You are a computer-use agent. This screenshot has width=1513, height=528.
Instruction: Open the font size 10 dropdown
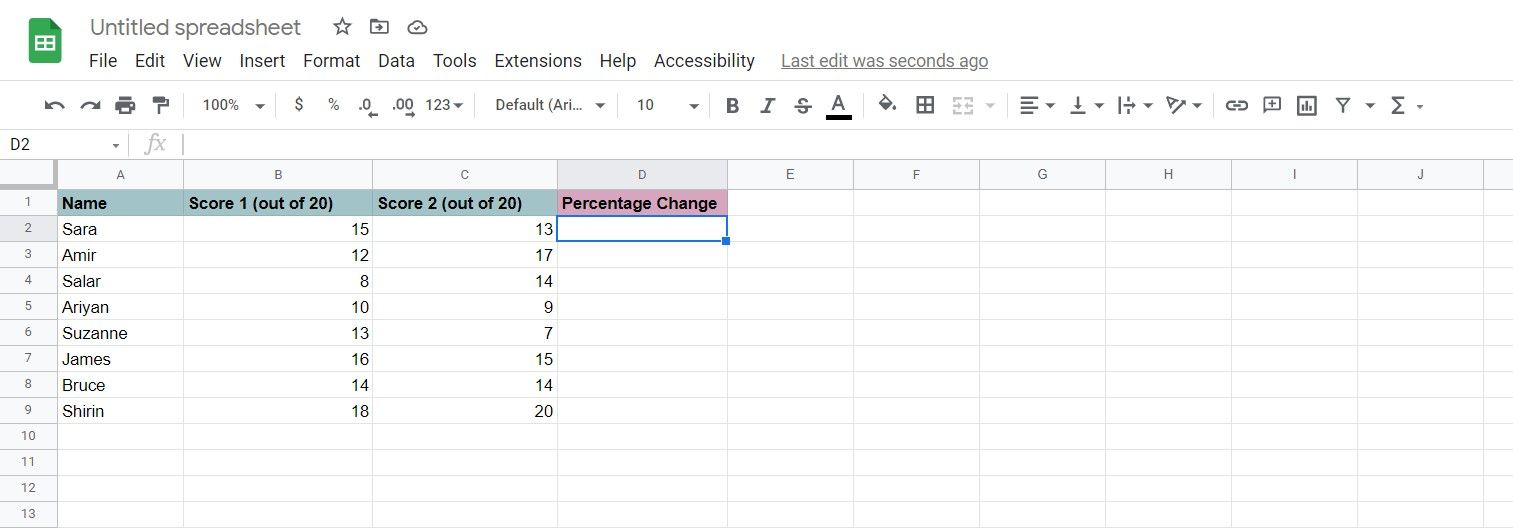tap(668, 105)
